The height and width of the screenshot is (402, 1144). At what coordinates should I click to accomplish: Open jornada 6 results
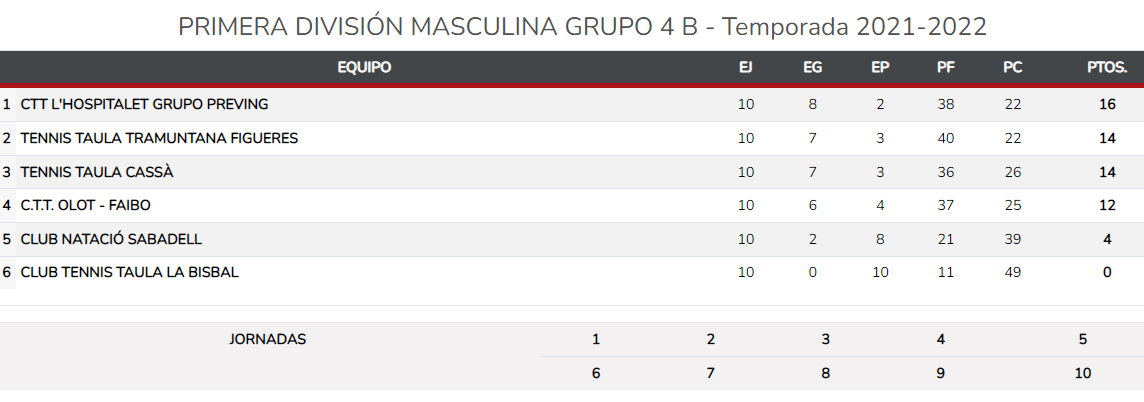click(596, 373)
